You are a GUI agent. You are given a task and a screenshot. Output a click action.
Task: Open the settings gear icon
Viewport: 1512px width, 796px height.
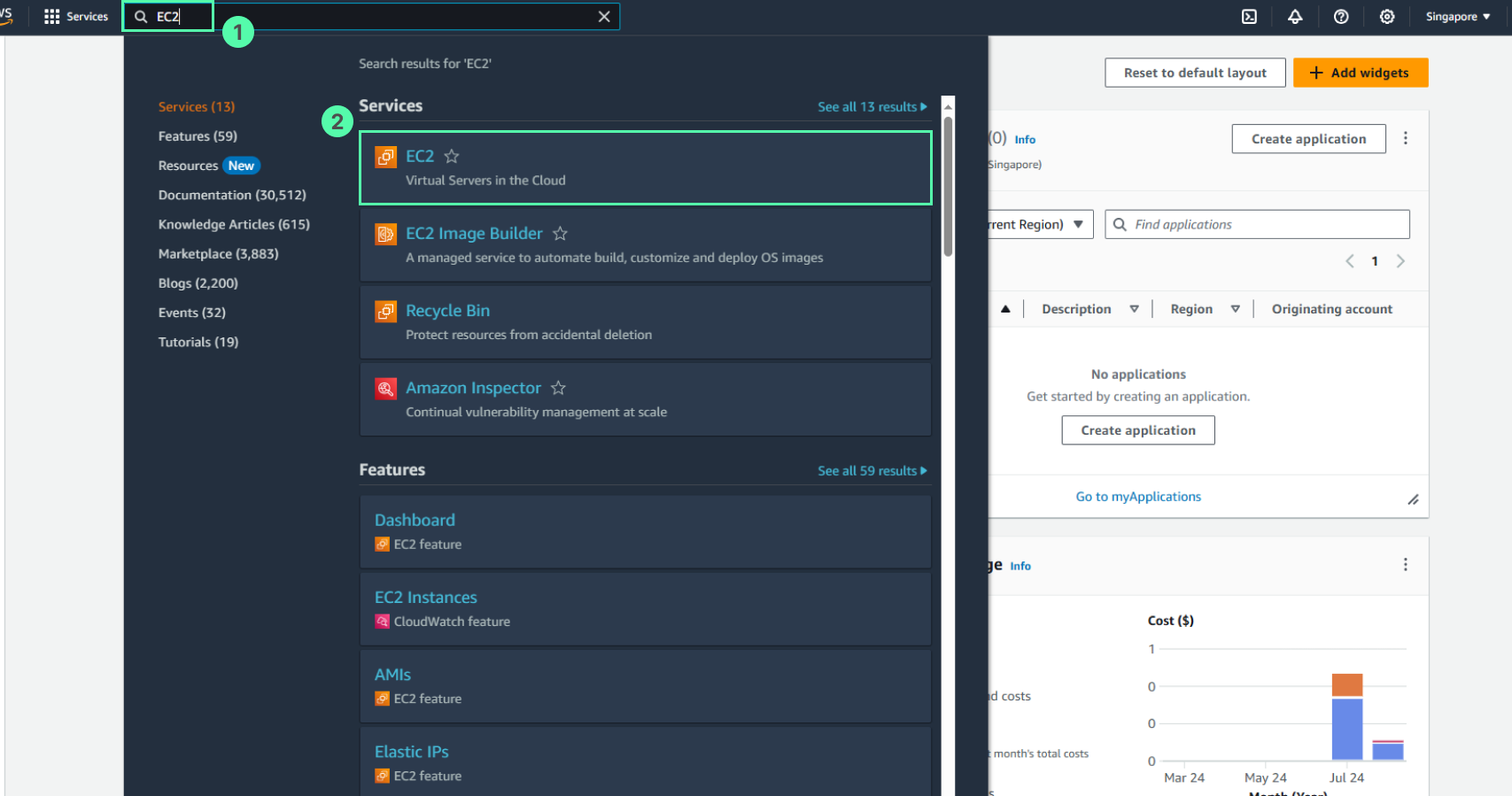point(1387,17)
